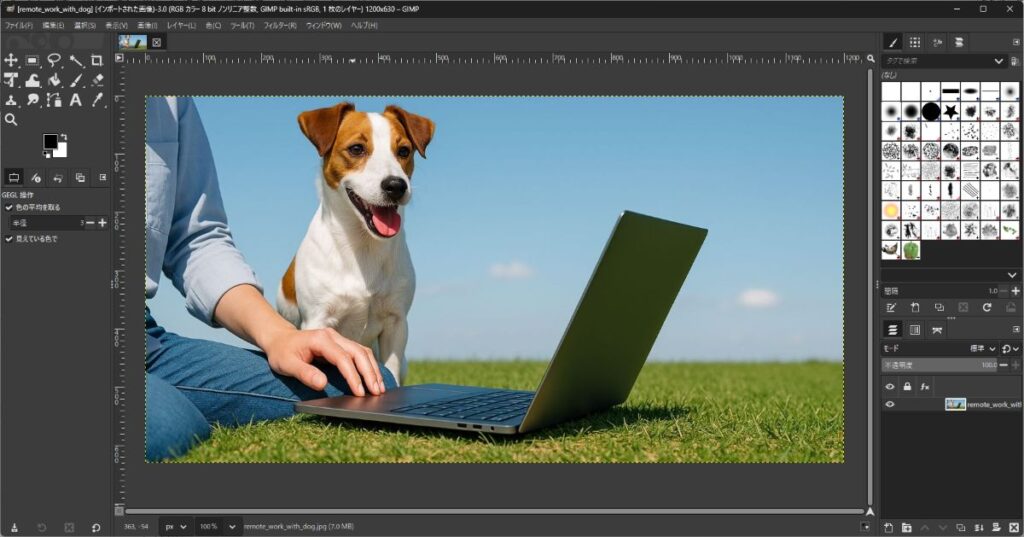Toggle the 色の平均を取る checkbox

[9, 207]
